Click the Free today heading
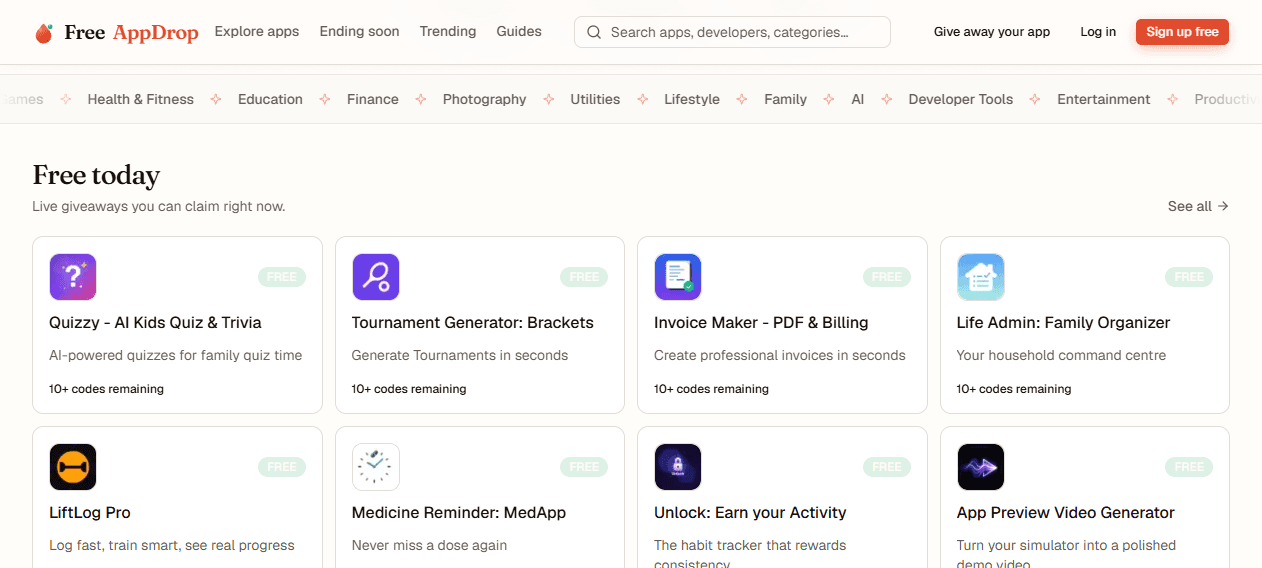 click(x=96, y=175)
